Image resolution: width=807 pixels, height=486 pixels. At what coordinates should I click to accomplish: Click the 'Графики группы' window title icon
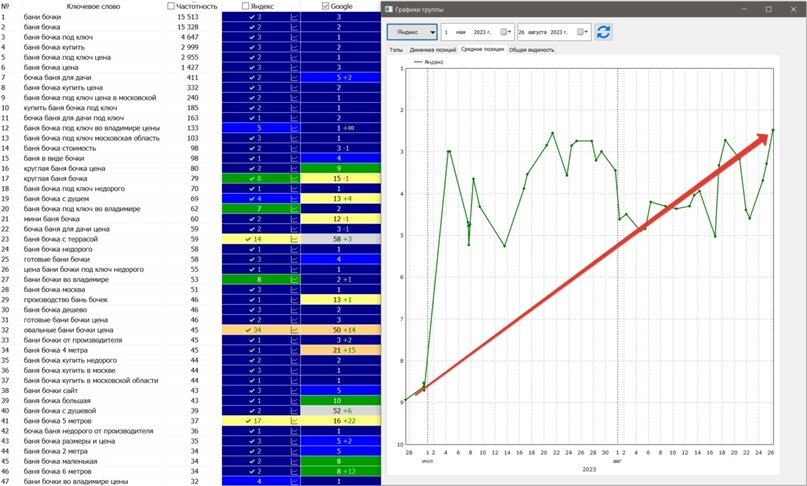(x=389, y=9)
